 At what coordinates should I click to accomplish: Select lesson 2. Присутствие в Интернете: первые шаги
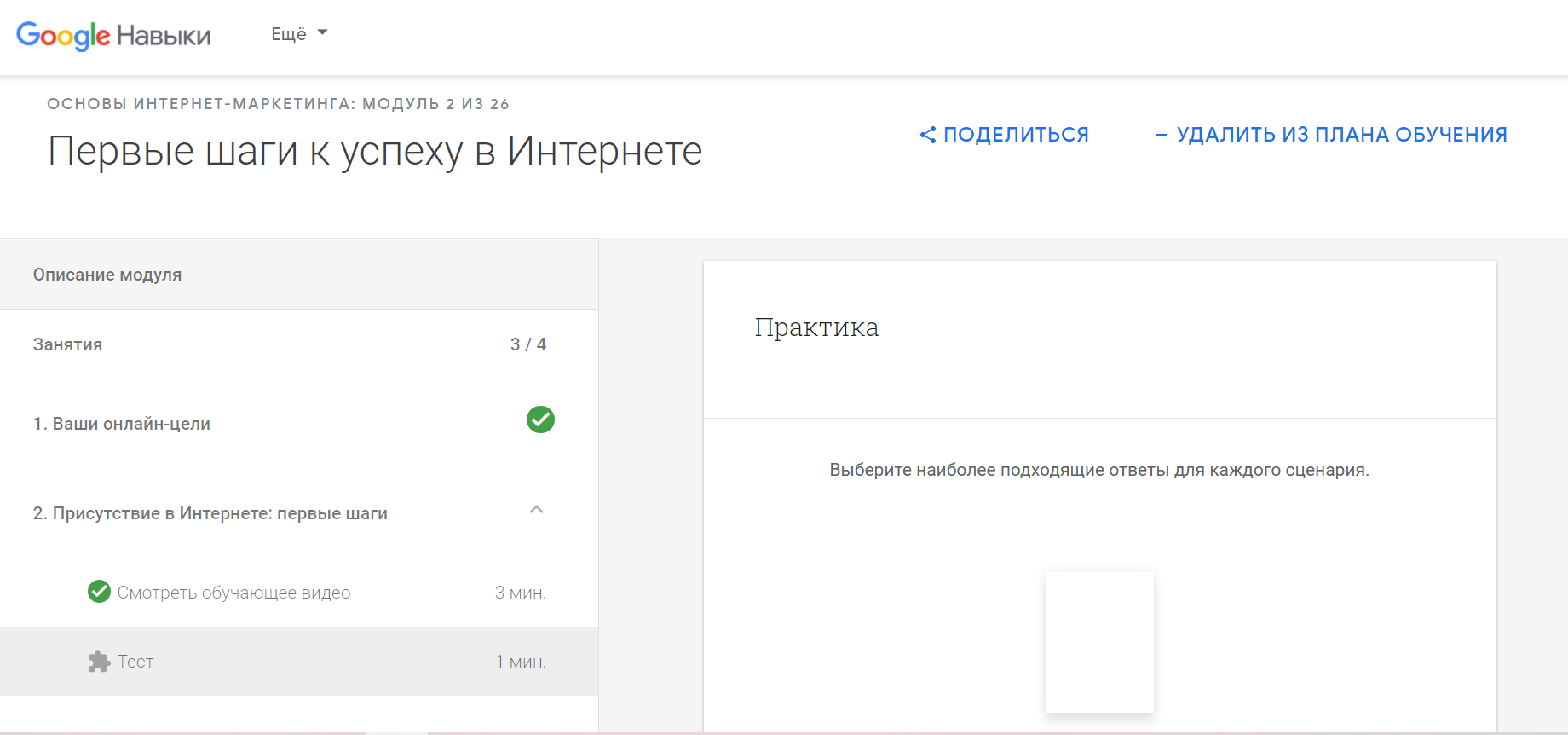pos(210,513)
